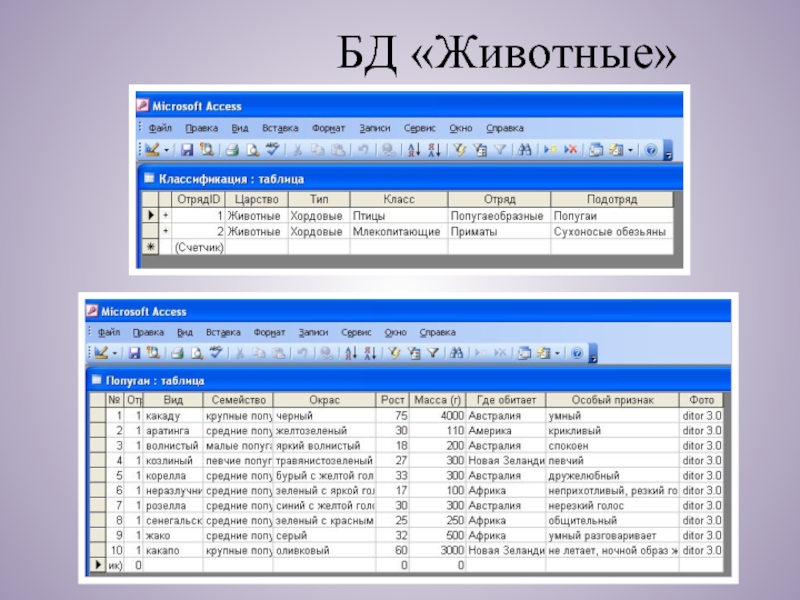Click the дружелюбный cell
Viewport: 800px width, 600px height.
[613, 476]
